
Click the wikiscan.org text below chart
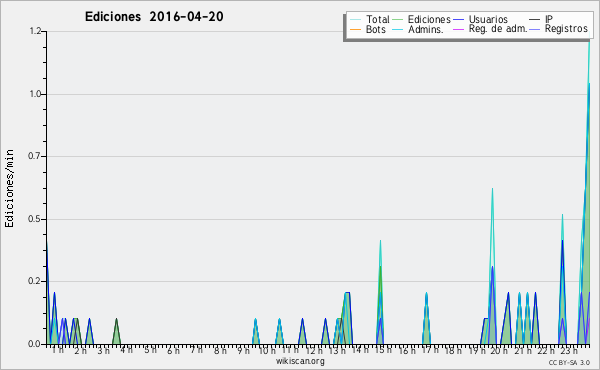coord(300,361)
